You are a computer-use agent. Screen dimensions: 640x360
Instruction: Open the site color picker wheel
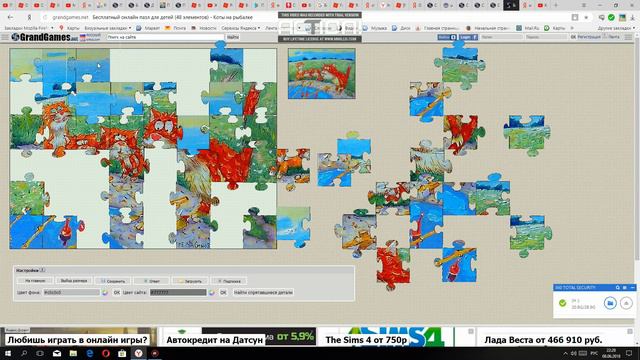211,293
